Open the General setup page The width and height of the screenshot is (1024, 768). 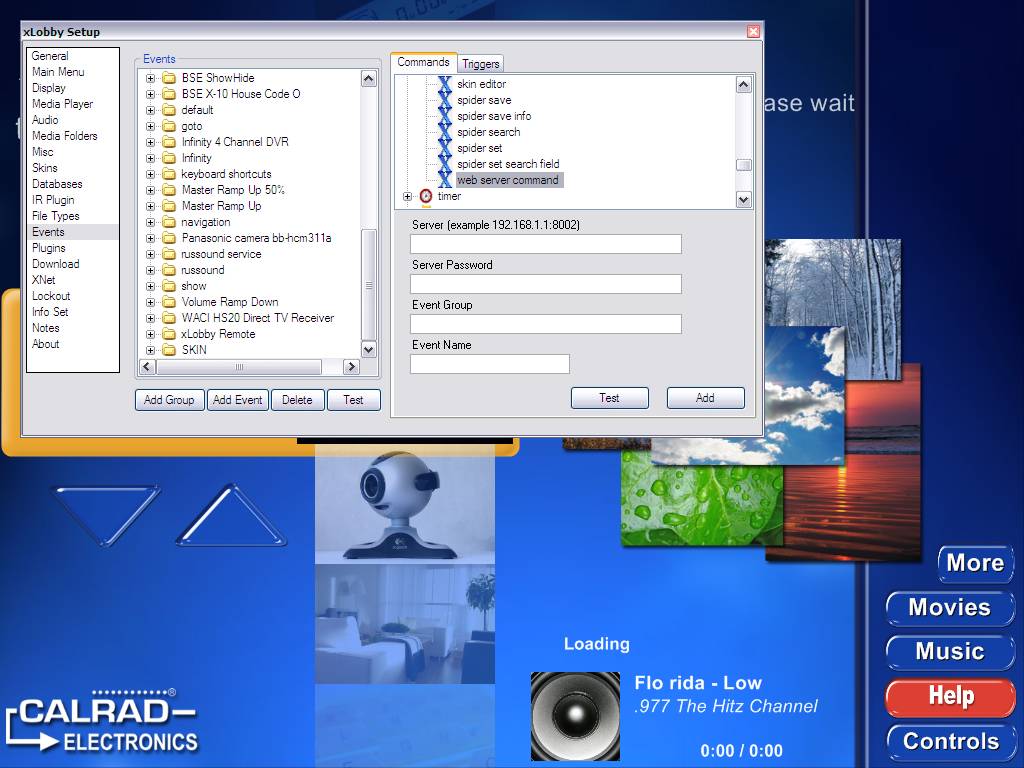tap(50, 56)
